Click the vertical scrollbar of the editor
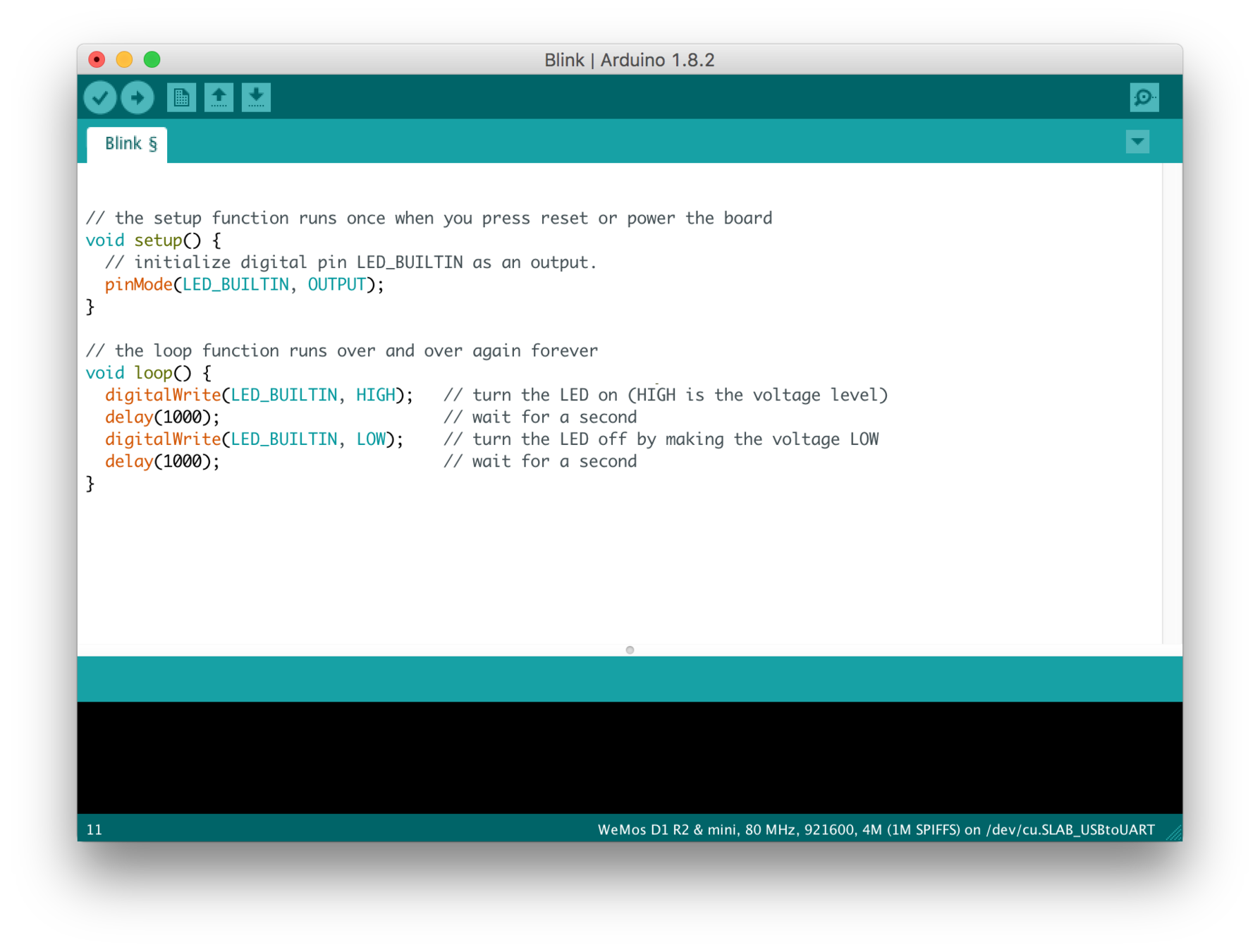 point(1171,403)
